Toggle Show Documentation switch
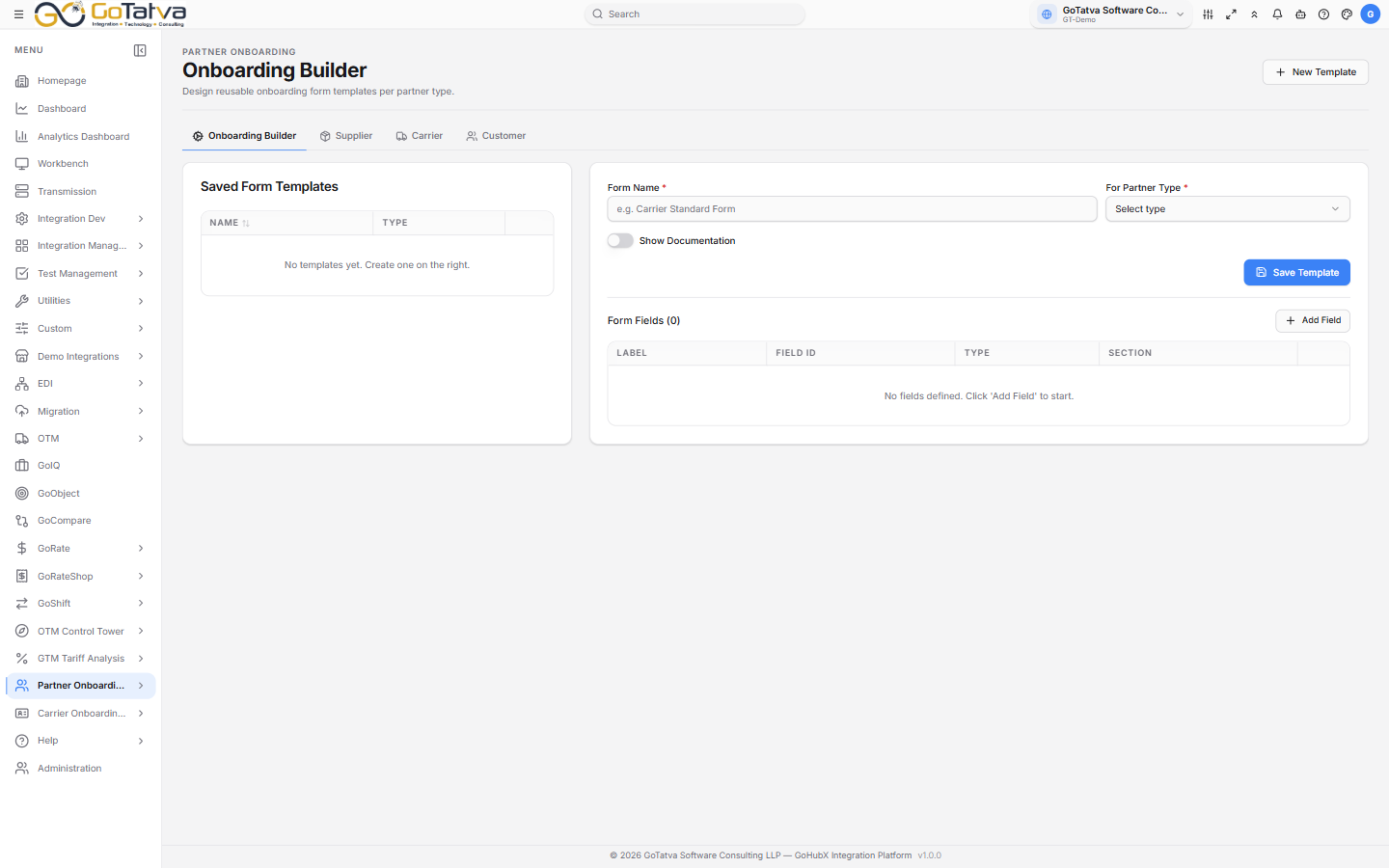The height and width of the screenshot is (868, 1389). [x=620, y=241]
